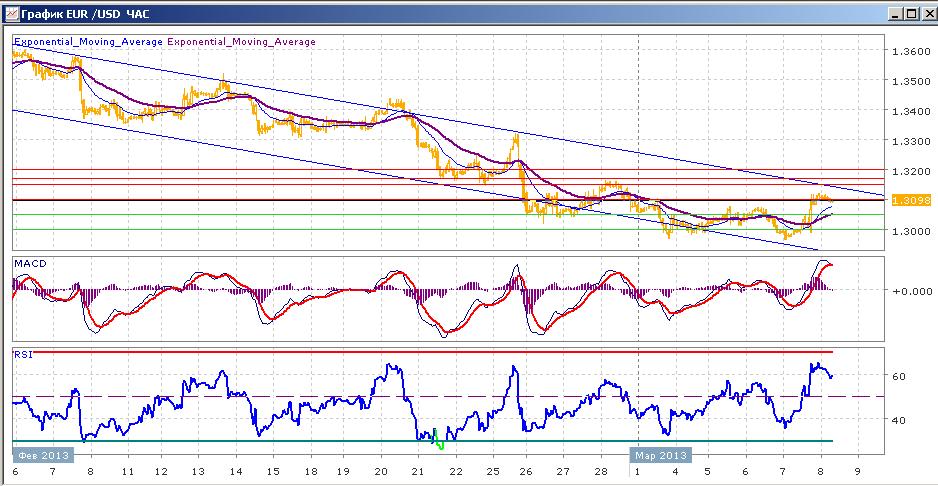Image resolution: width=938 pixels, height=486 pixels.
Task: Click date 18 on the time axis
Action: [309, 471]
